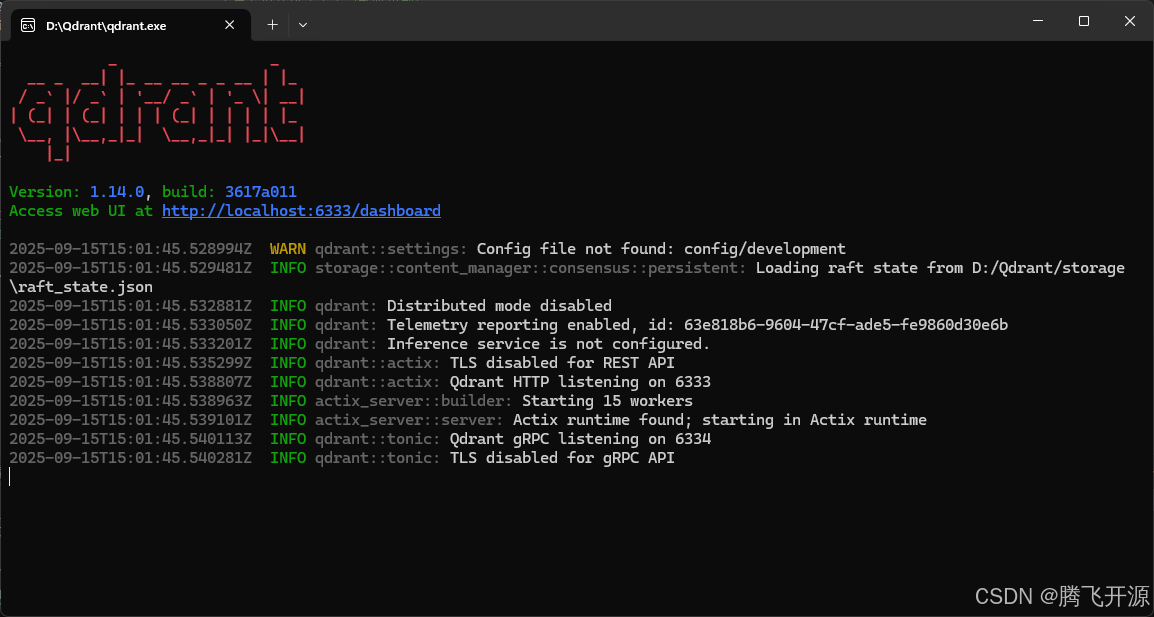The height and width of the screenshot is (617, 1154).
Task: Click 'Starting 15 workers' log message
Action: 607,401
